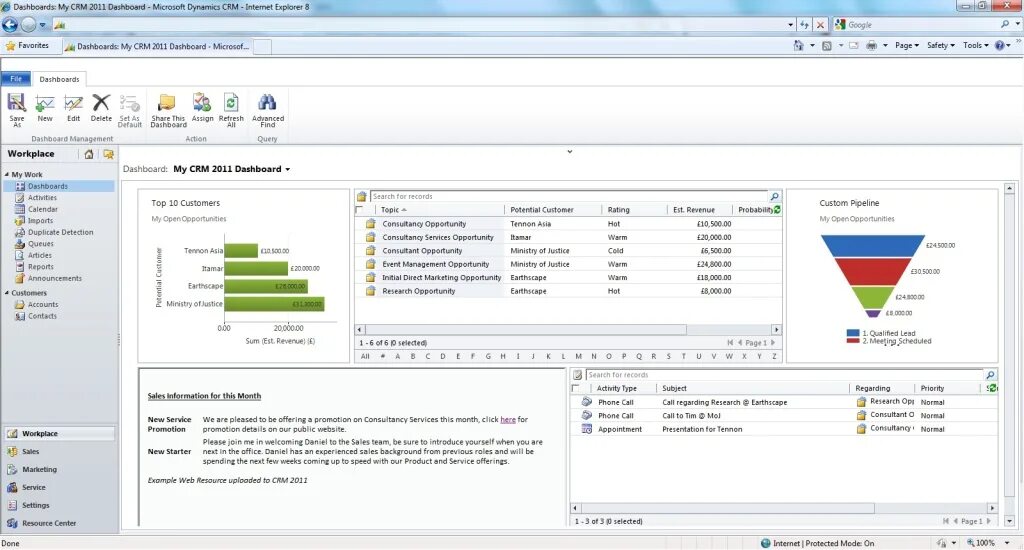
Task: Click the Edit dashboard ribbon icon
Action: pos(73,103)
